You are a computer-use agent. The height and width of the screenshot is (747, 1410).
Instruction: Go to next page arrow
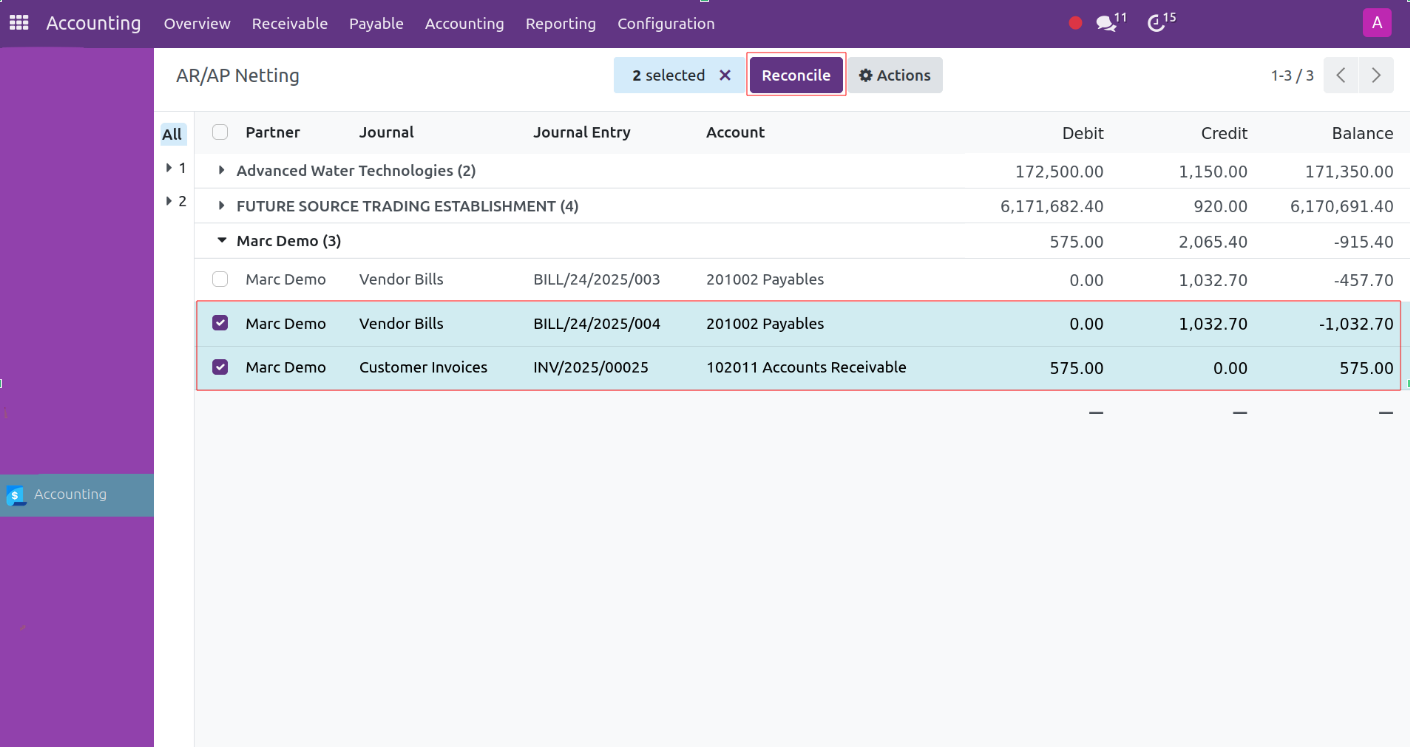[x=1377, y=75]
